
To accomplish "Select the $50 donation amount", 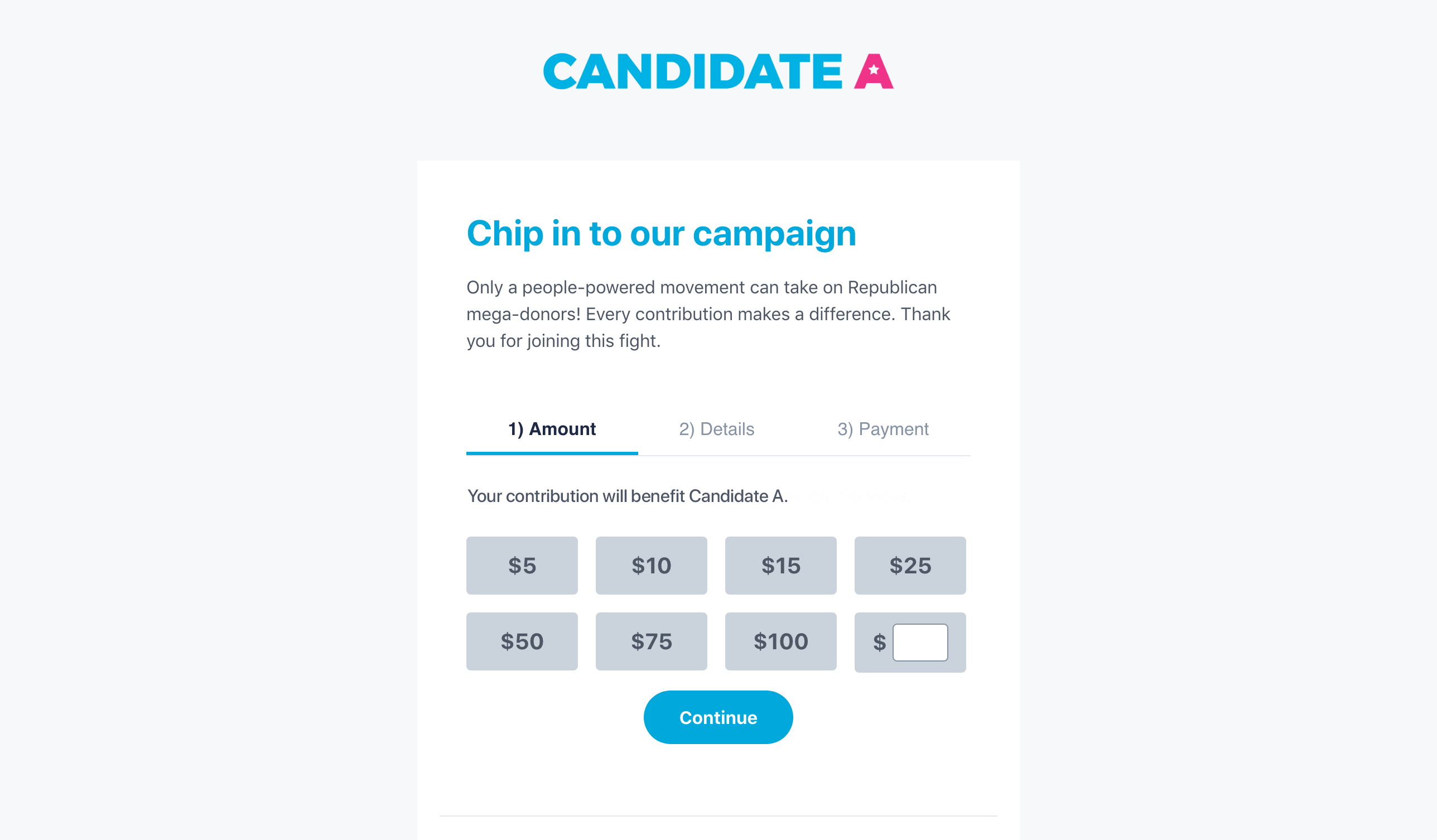I will 522,641.
